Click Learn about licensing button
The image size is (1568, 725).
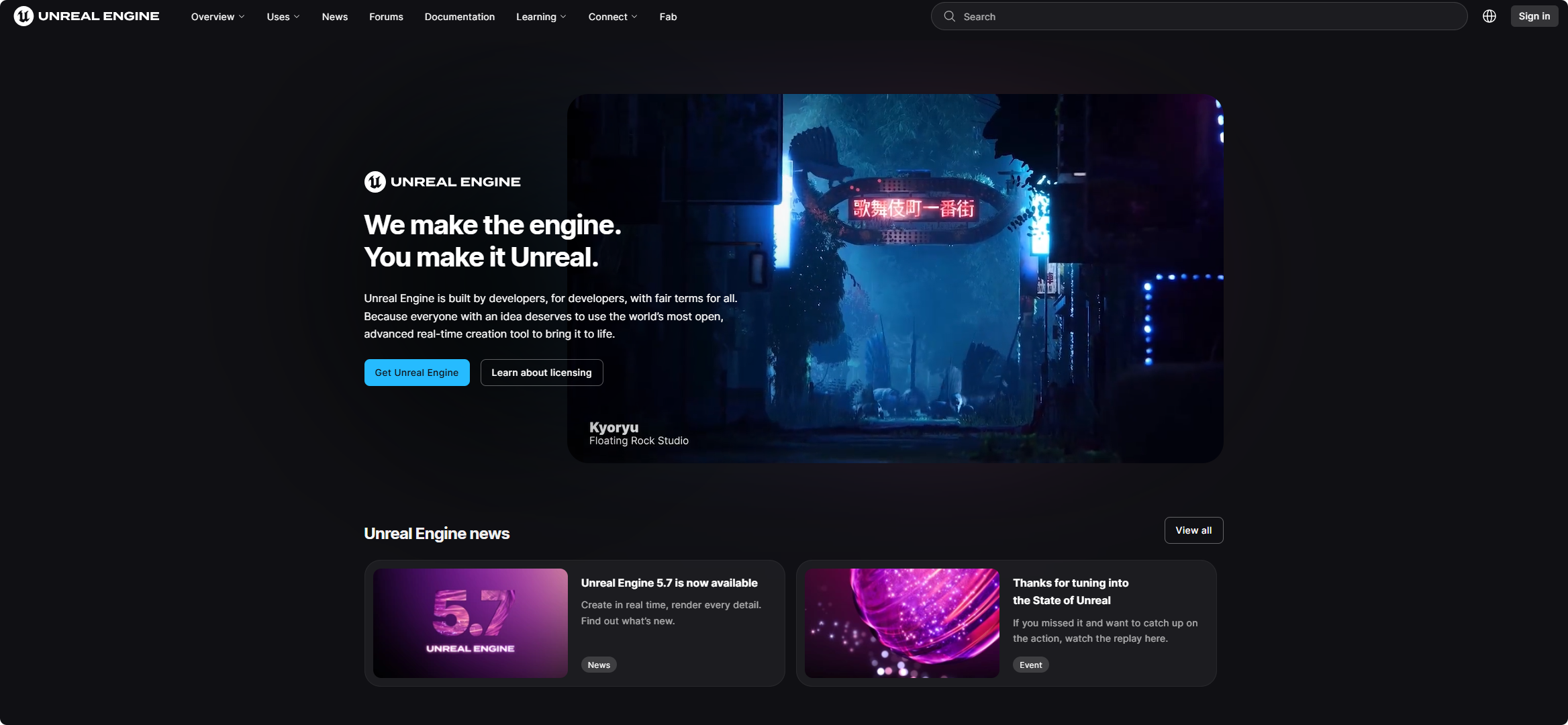(x=541, y=373)
